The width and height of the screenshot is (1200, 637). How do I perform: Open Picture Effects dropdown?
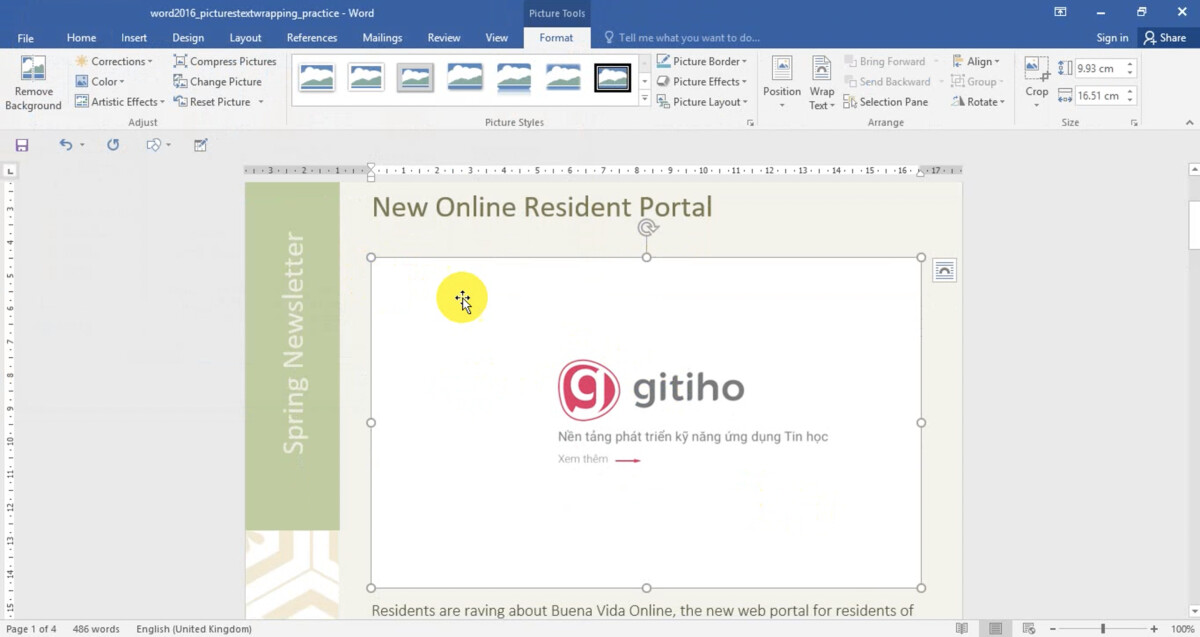tap(702, 82)
